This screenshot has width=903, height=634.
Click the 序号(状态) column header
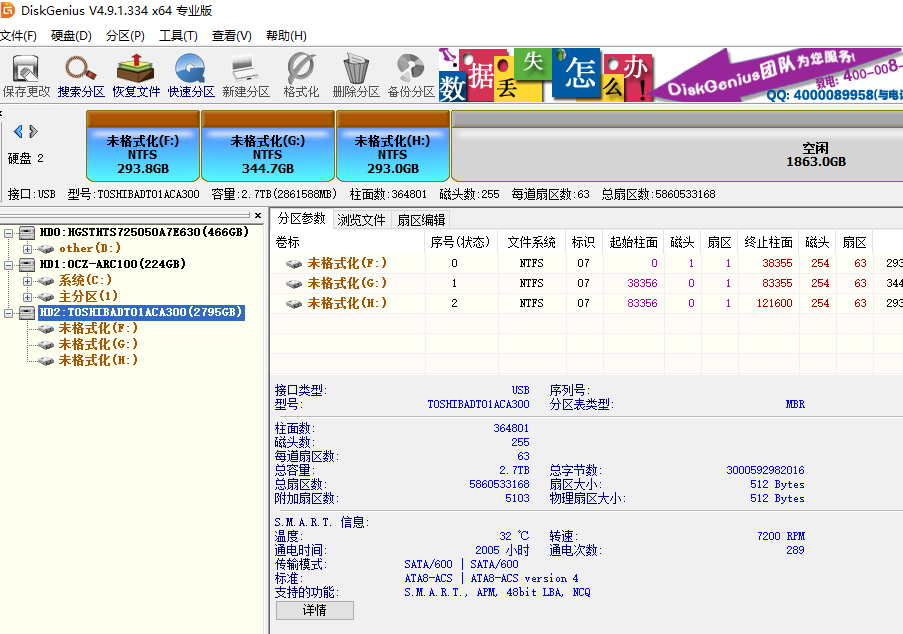pyautogui.click(x=461, y=242)
